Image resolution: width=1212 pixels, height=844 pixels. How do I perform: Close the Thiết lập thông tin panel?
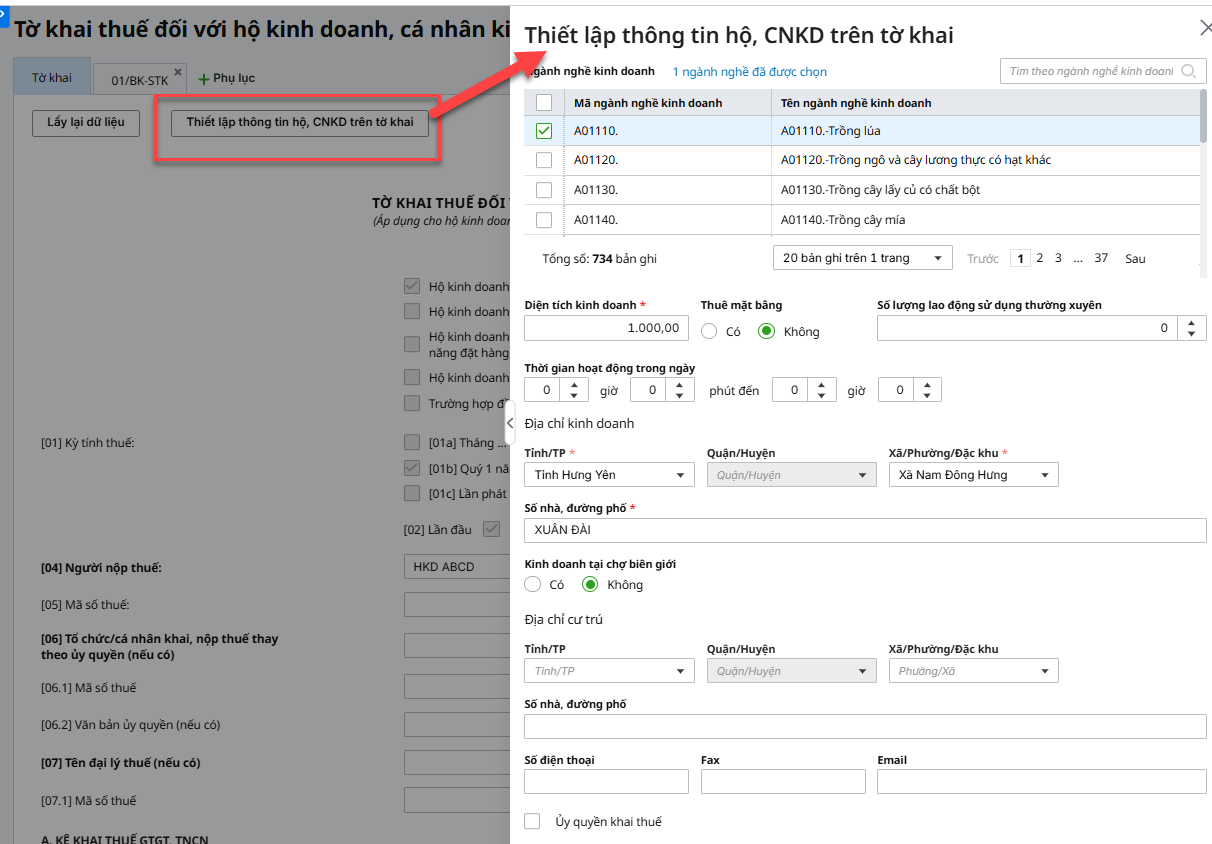(x=1205, y=28)
